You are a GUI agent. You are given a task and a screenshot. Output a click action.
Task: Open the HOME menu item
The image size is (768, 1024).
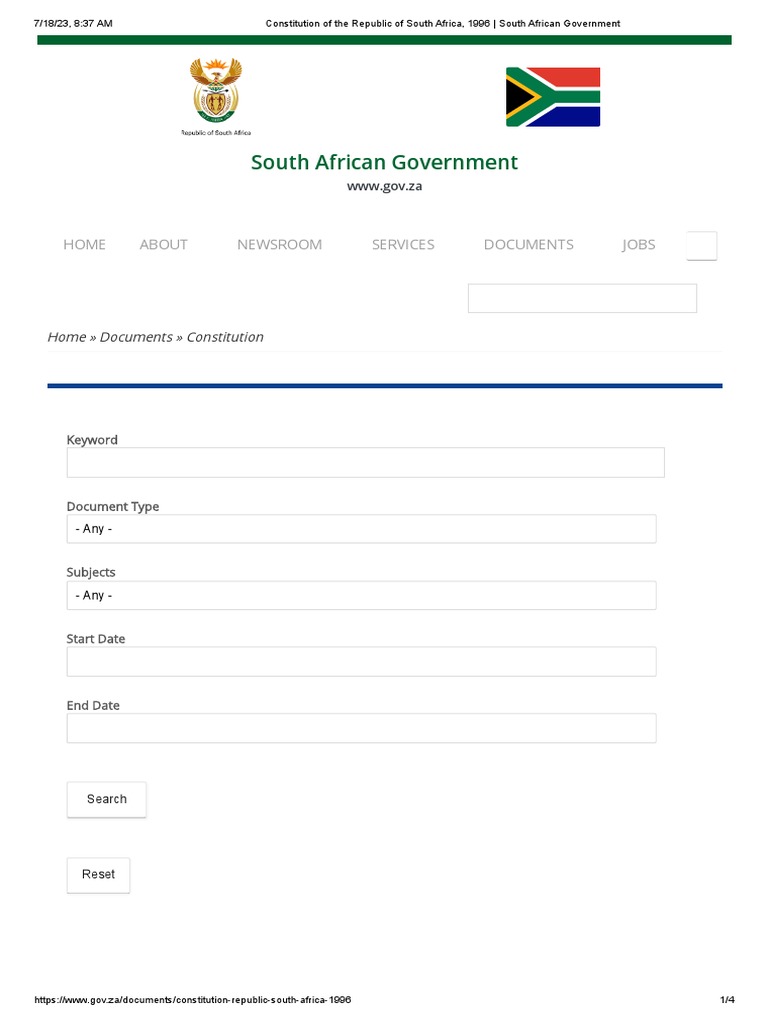pos(84,244)
